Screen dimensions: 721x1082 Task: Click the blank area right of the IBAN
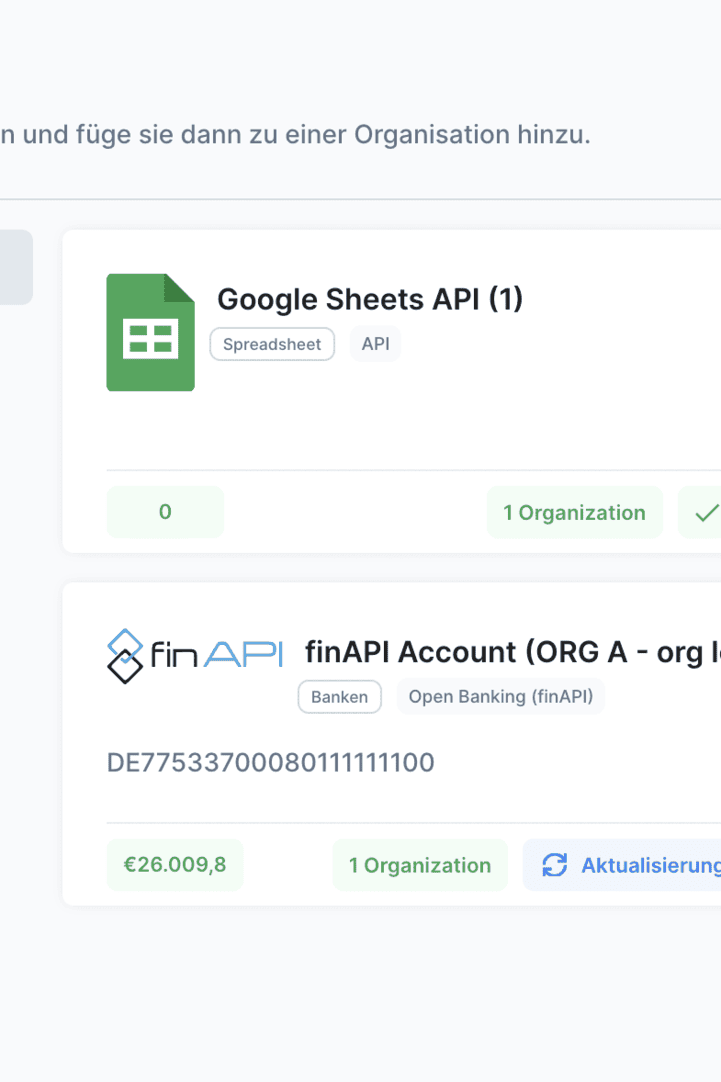click(x=580, y=763)
